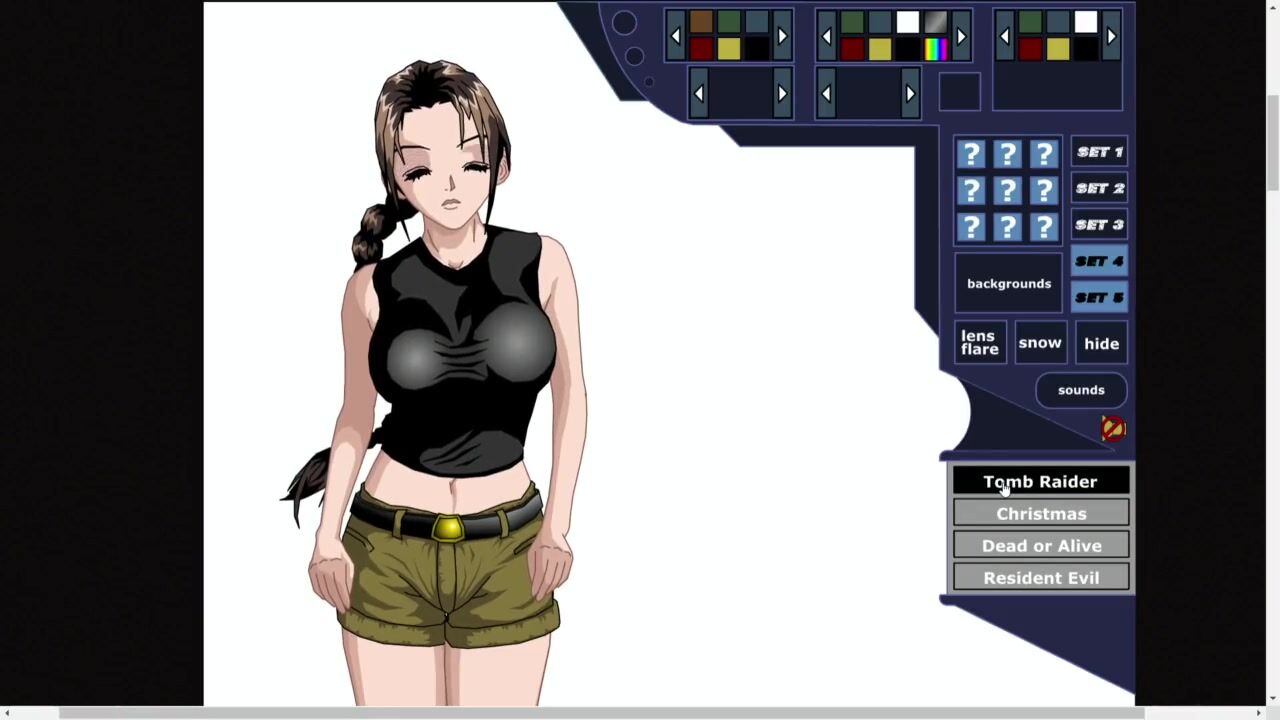1280x720 pixels.
Task: Pick the green swatch in leftmost palette
Action: click(729, 22)
